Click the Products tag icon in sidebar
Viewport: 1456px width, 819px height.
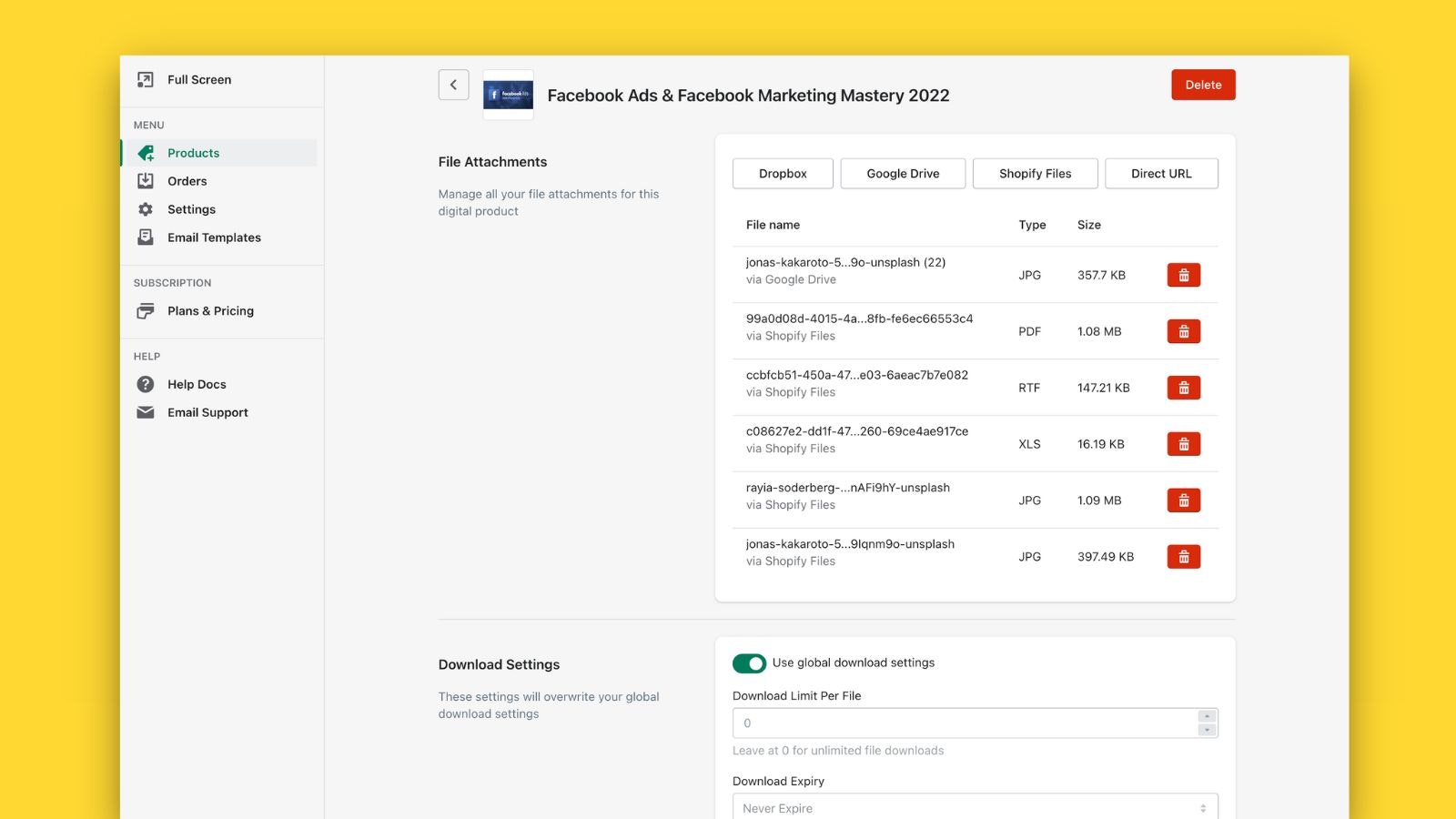pyautogui.click(x=146, y=153)
